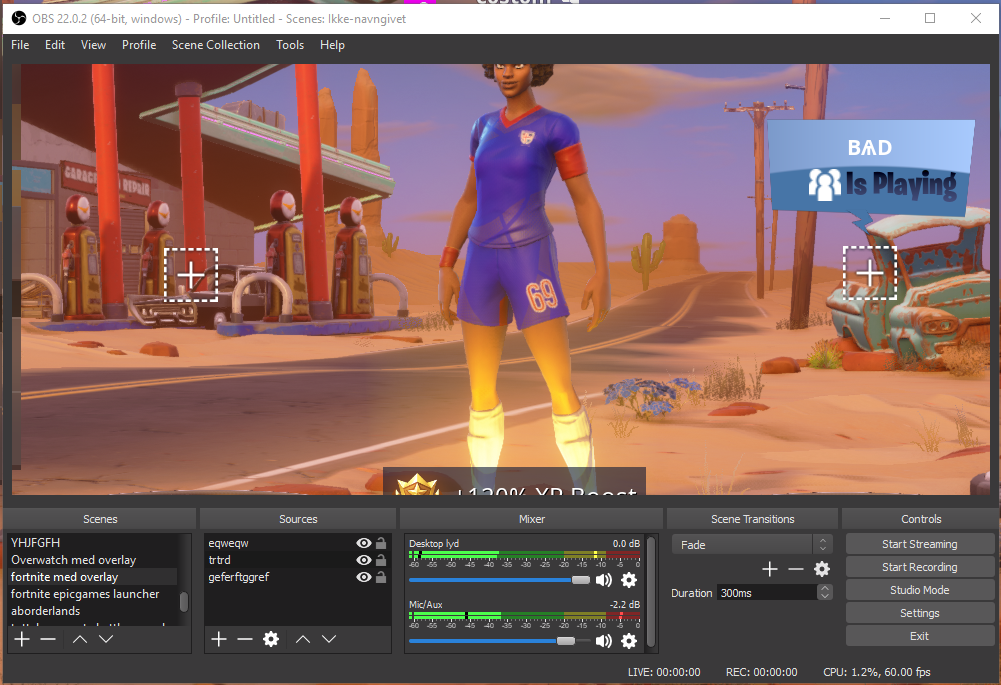The image size is (1001, 685).
Task: Hide the eqweqw source
Action: click(364, 543)
